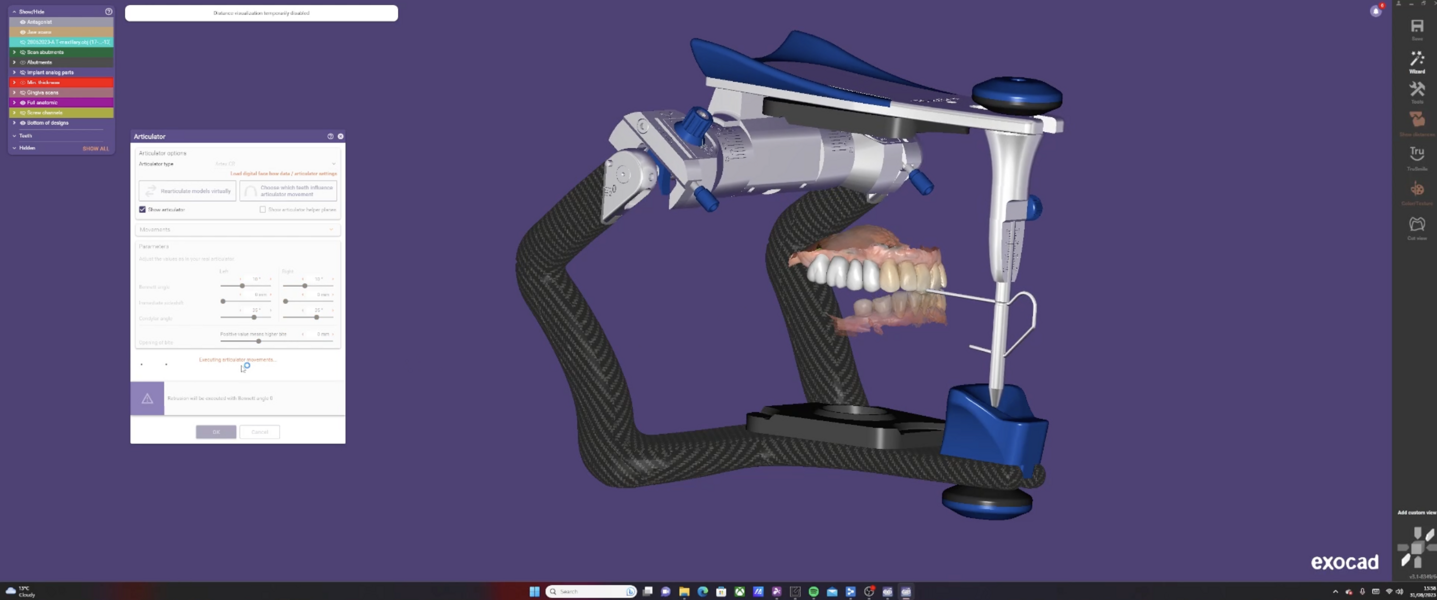This screenshot has width=1437, height=600.
Task: Open the Wizard tool
Action: tap(1416, 62)
